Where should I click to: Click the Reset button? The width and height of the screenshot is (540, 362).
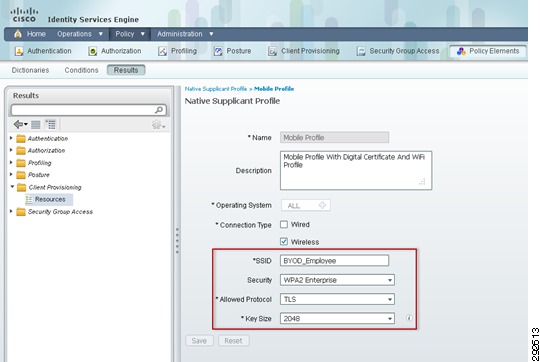tap(233, 341)
